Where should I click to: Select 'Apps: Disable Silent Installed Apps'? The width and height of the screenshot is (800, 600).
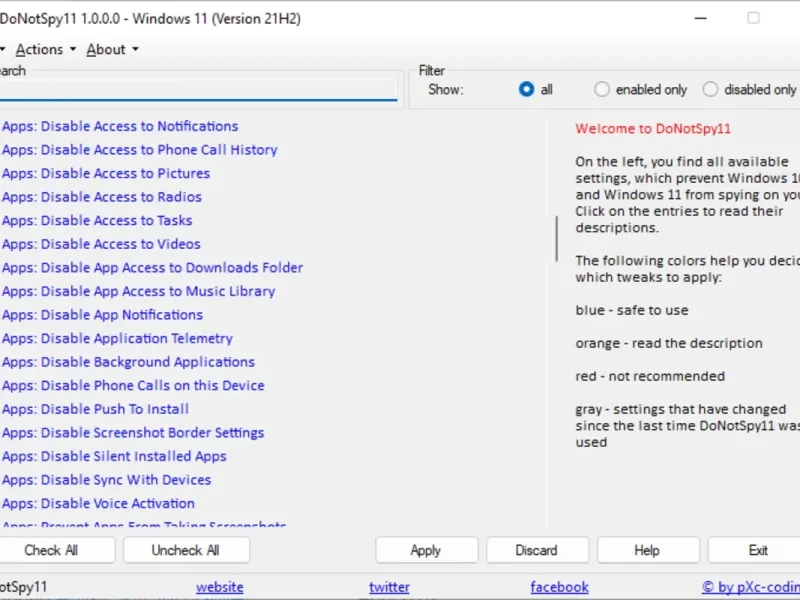pyautogui.click(x=114, y=456)
